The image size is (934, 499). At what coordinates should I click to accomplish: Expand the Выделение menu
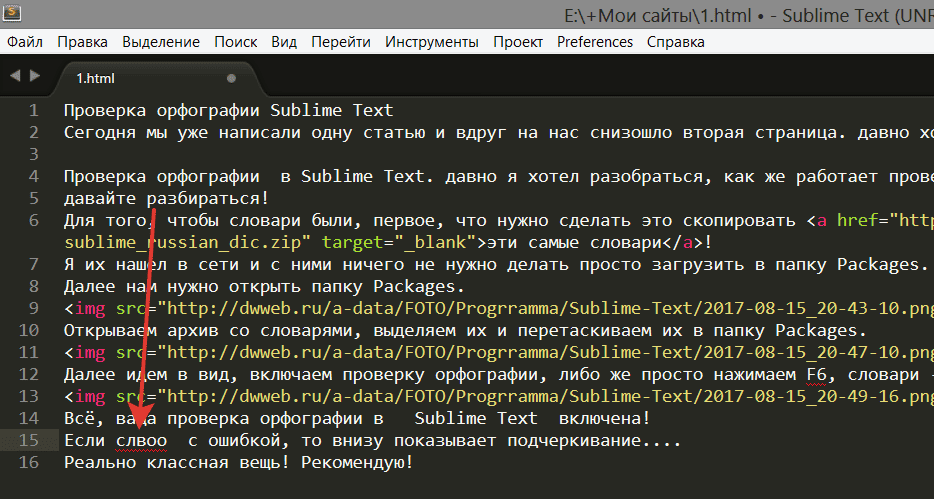pos(161,42)
